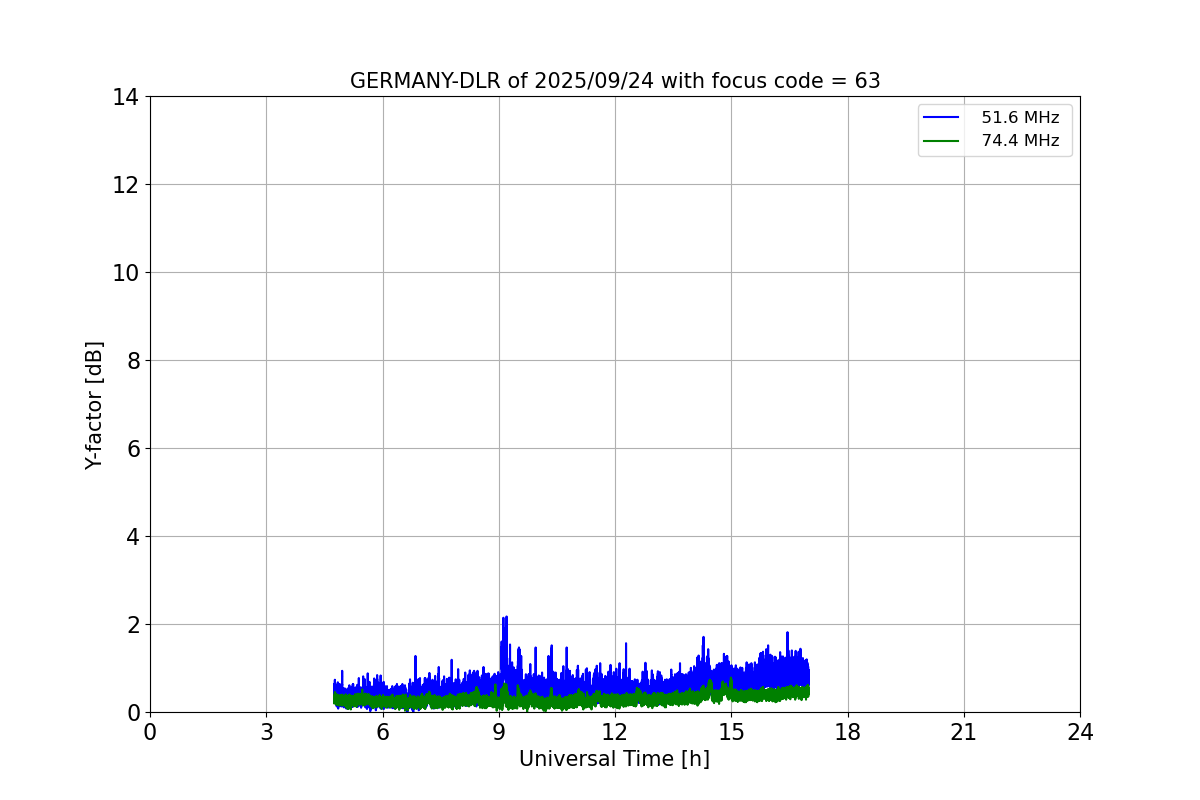Click x-axis tick label 15
The width and height of the screenshot is (1200, 800).
[x=731, y=732]
